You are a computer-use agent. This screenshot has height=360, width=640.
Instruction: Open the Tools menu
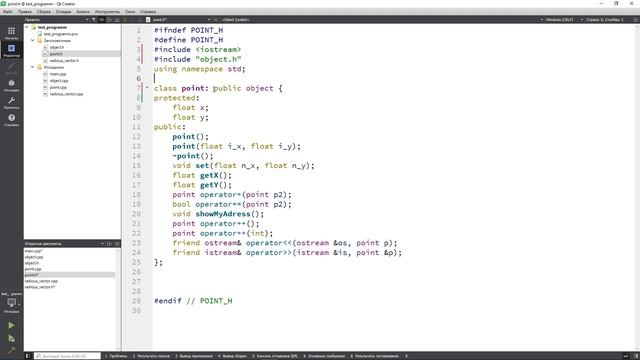point(107,12)
